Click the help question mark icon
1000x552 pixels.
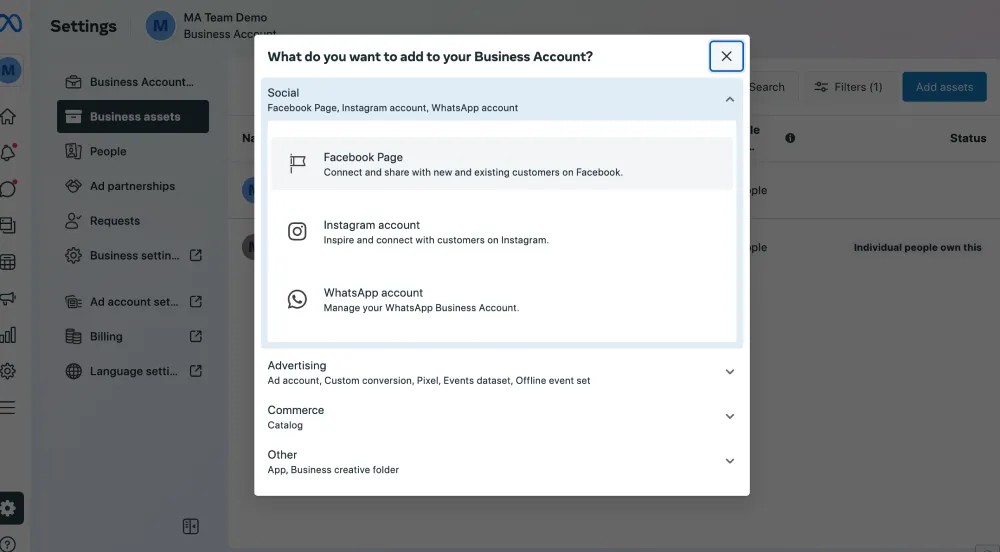click(x=8, y=544)
